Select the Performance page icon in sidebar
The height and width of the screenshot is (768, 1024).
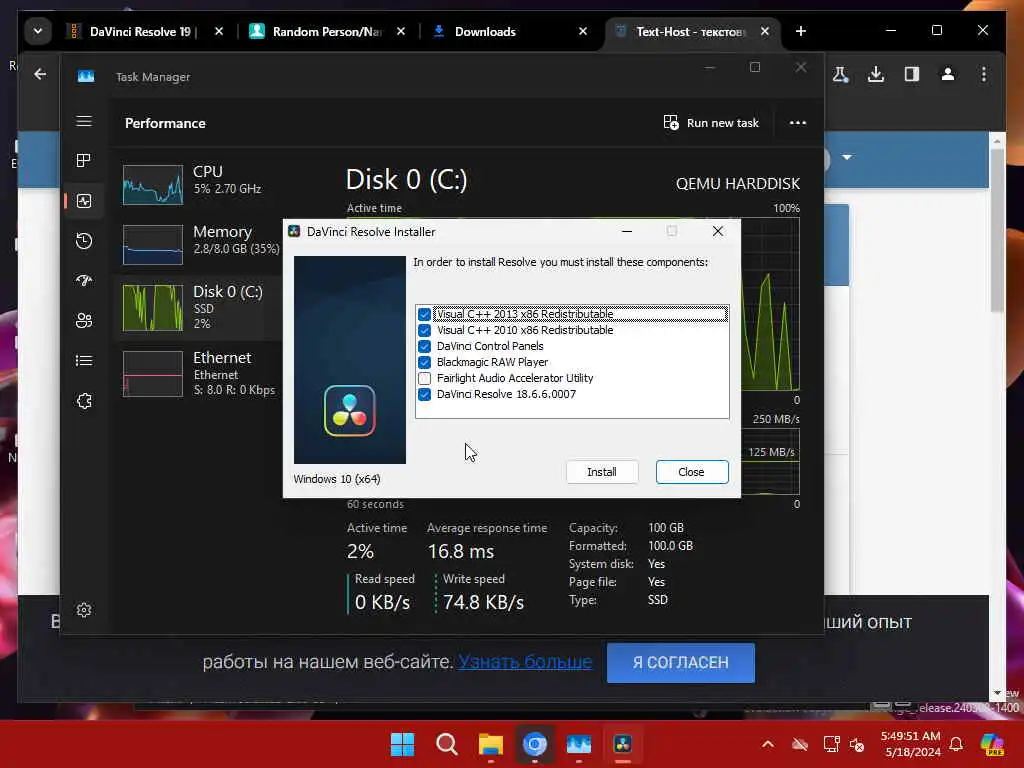click(x=84, y=201)
